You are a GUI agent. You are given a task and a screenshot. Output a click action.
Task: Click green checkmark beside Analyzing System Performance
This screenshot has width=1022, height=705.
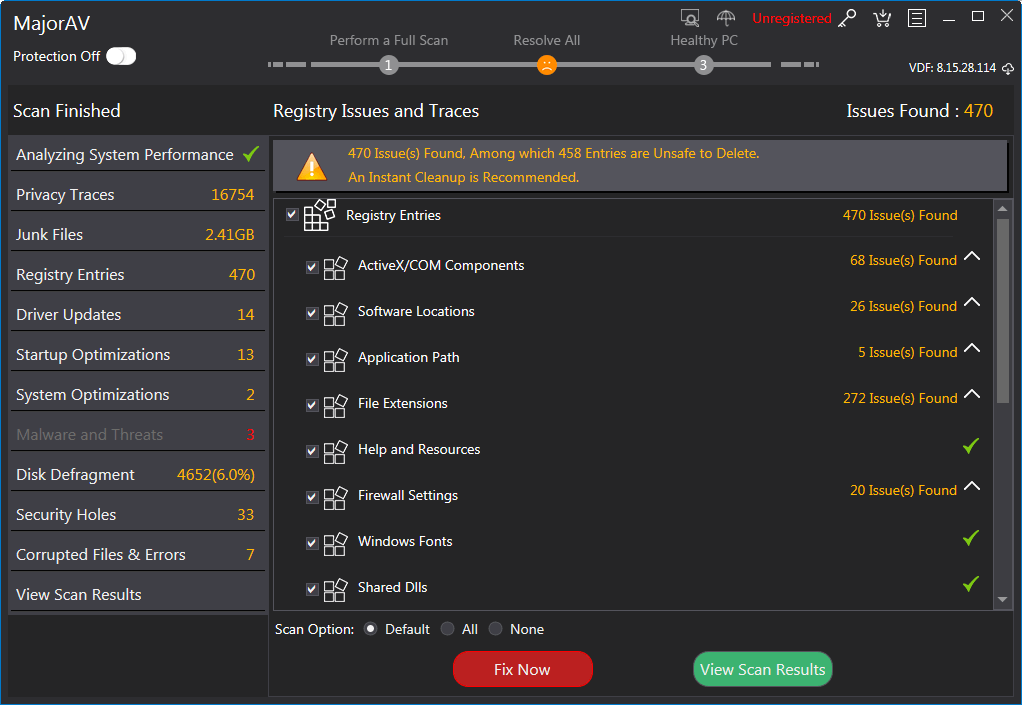[251, 154]
